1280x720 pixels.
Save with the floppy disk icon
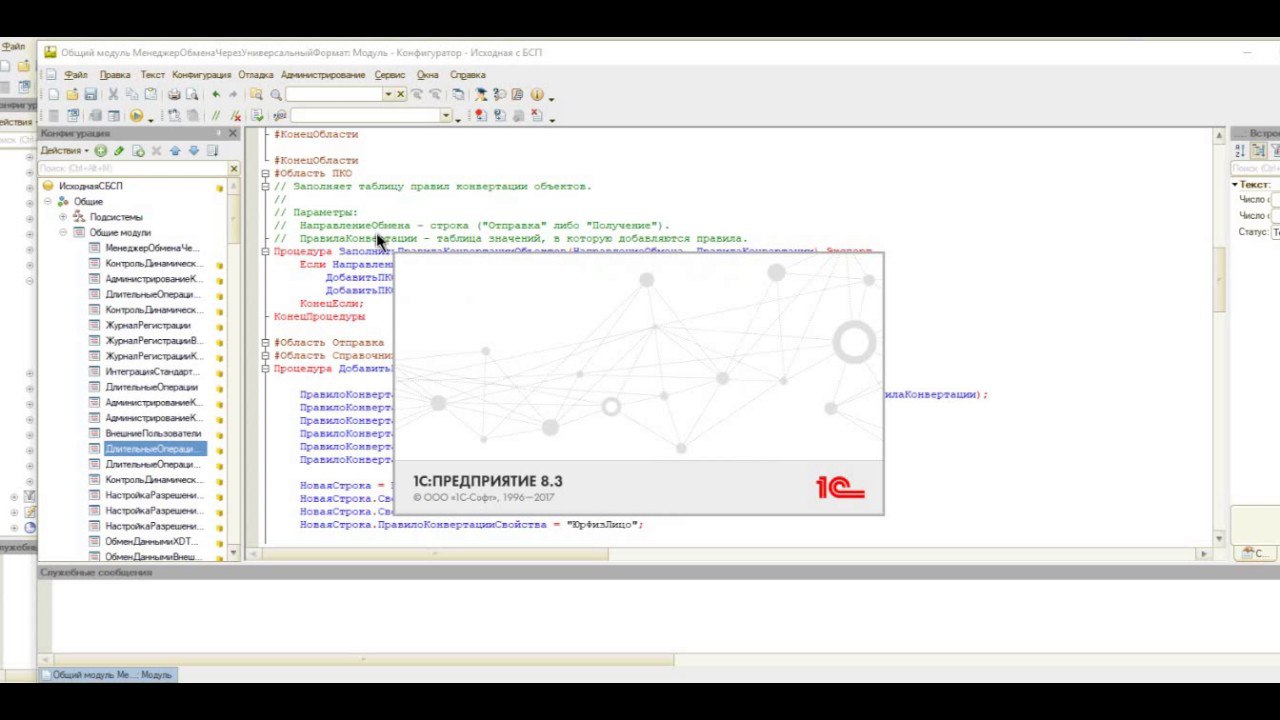coord(90,94)
